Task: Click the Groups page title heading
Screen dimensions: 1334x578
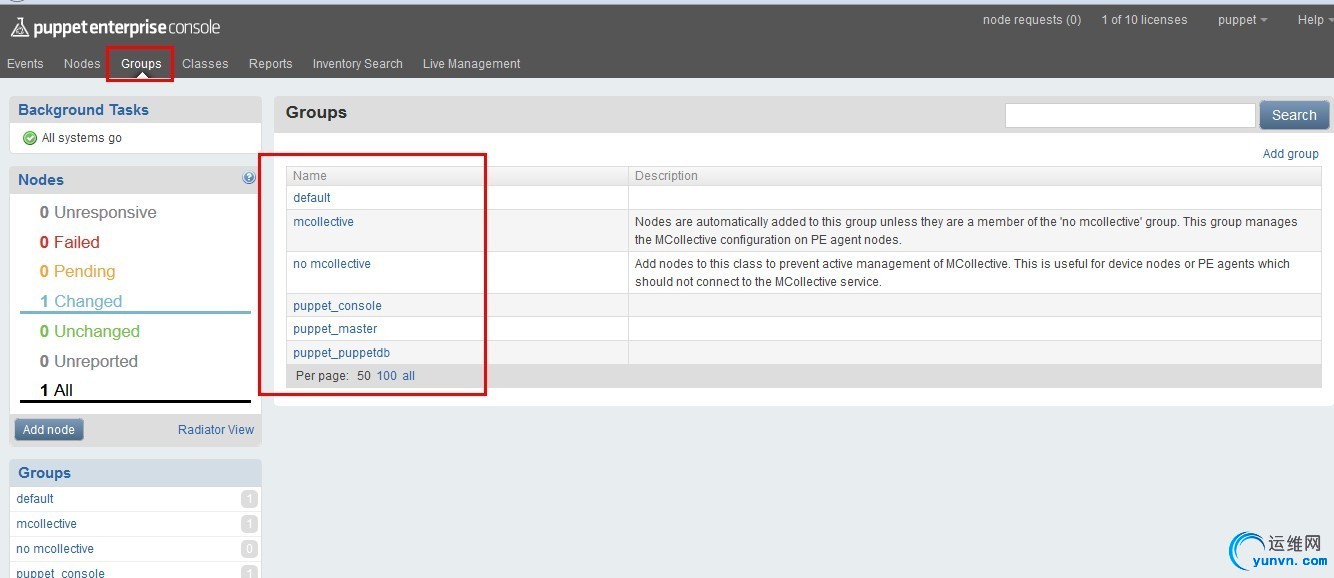Action: (316, 113)
